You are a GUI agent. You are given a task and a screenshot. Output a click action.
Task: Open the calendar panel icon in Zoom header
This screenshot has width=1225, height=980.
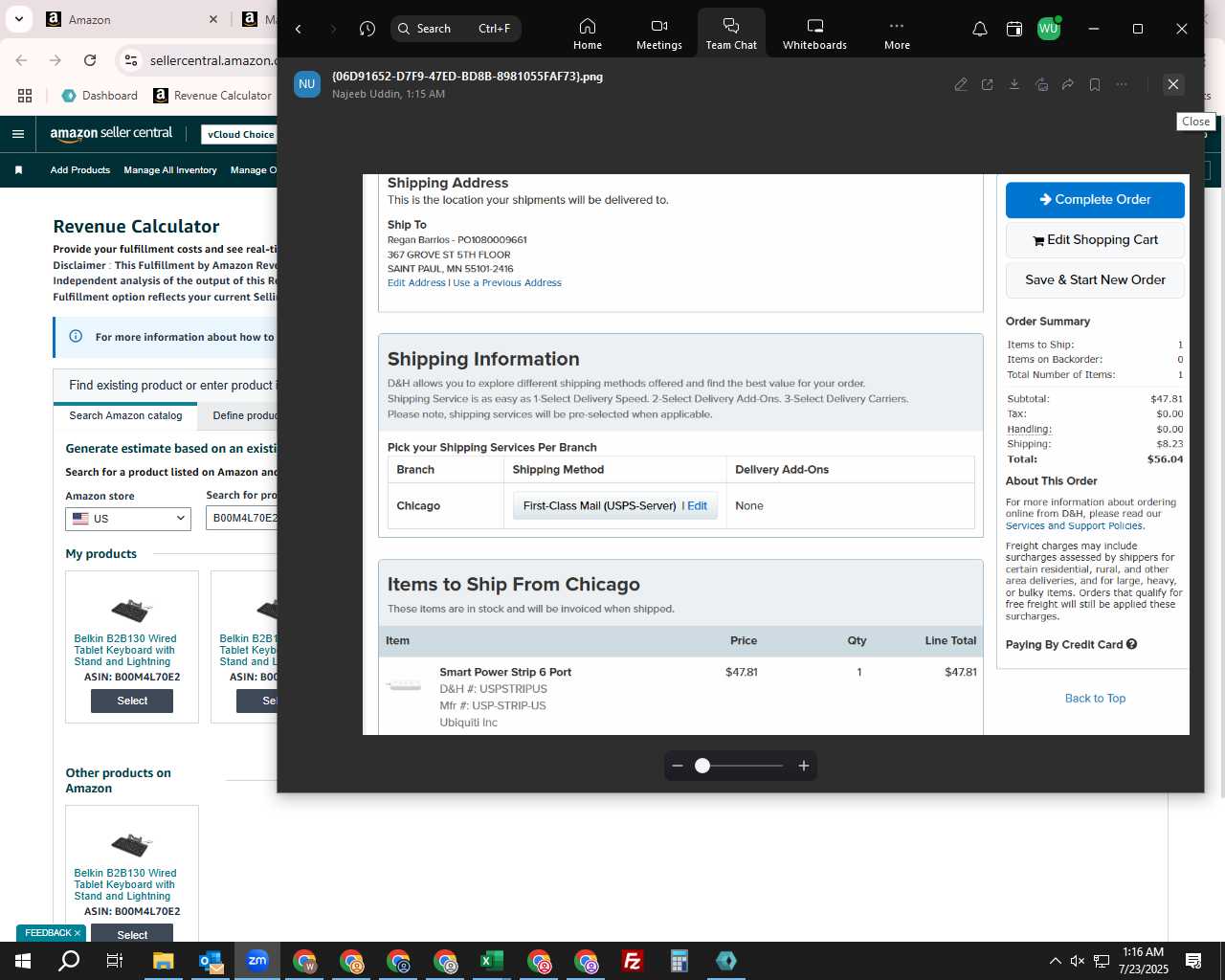pos(1014,29)
